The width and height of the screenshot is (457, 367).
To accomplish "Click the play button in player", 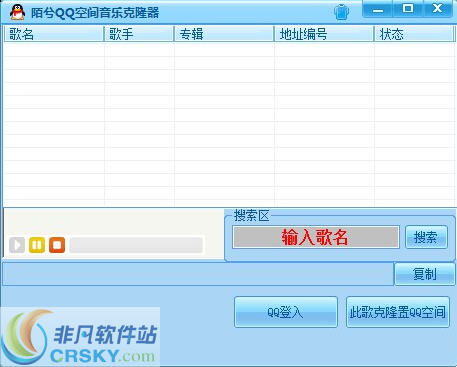I will click(17, 245).
